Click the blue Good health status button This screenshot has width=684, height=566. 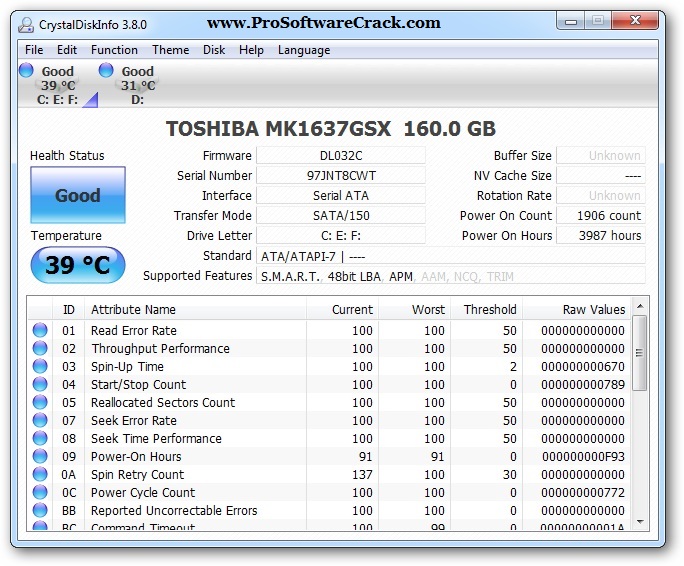(x=78, y=195)
